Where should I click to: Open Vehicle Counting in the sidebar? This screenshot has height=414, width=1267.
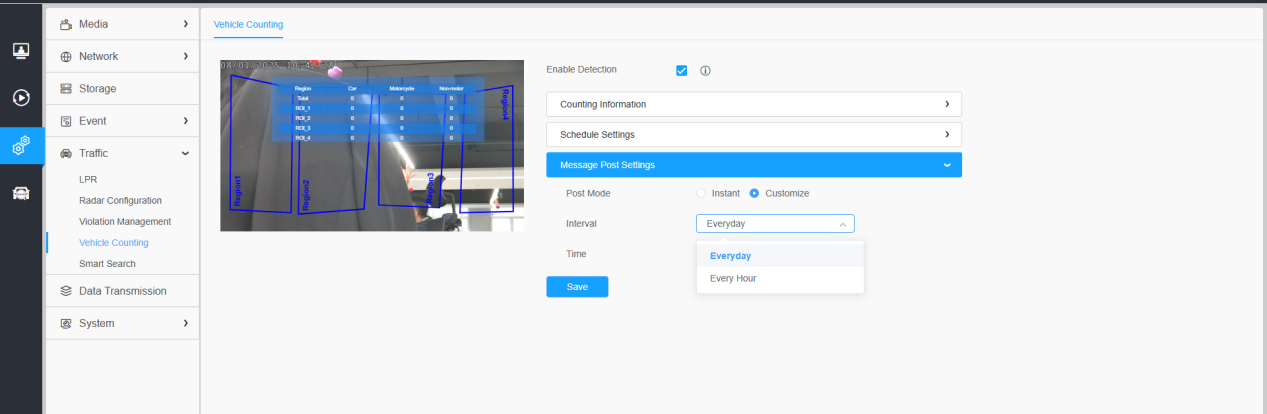[x=114, y=243]
